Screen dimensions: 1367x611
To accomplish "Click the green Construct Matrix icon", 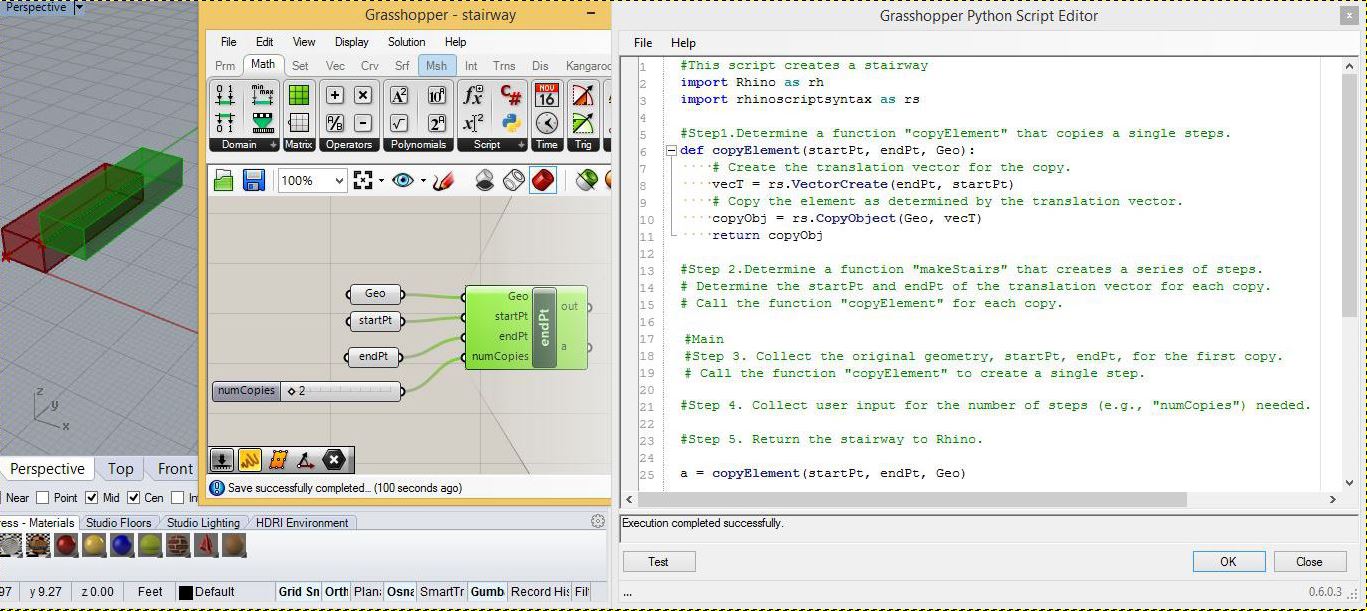I will pyautogui.click(x=298, y=96).
